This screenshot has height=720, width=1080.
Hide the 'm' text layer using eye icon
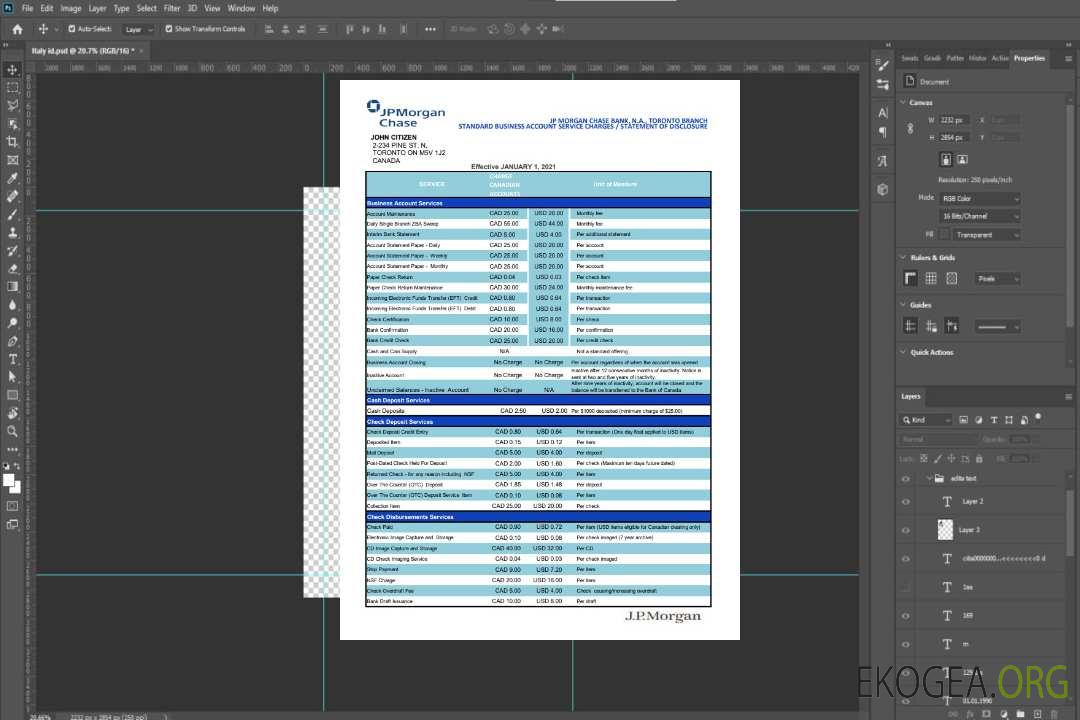(906, 645)
